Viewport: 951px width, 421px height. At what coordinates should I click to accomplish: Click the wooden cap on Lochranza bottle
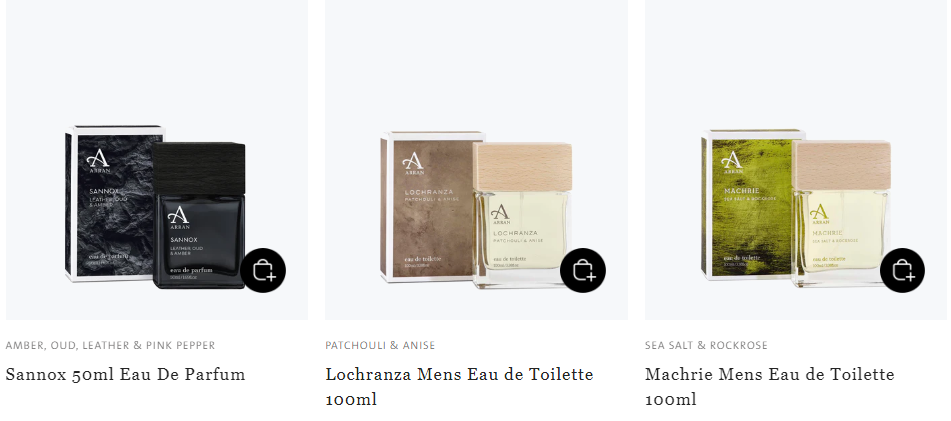523,166
